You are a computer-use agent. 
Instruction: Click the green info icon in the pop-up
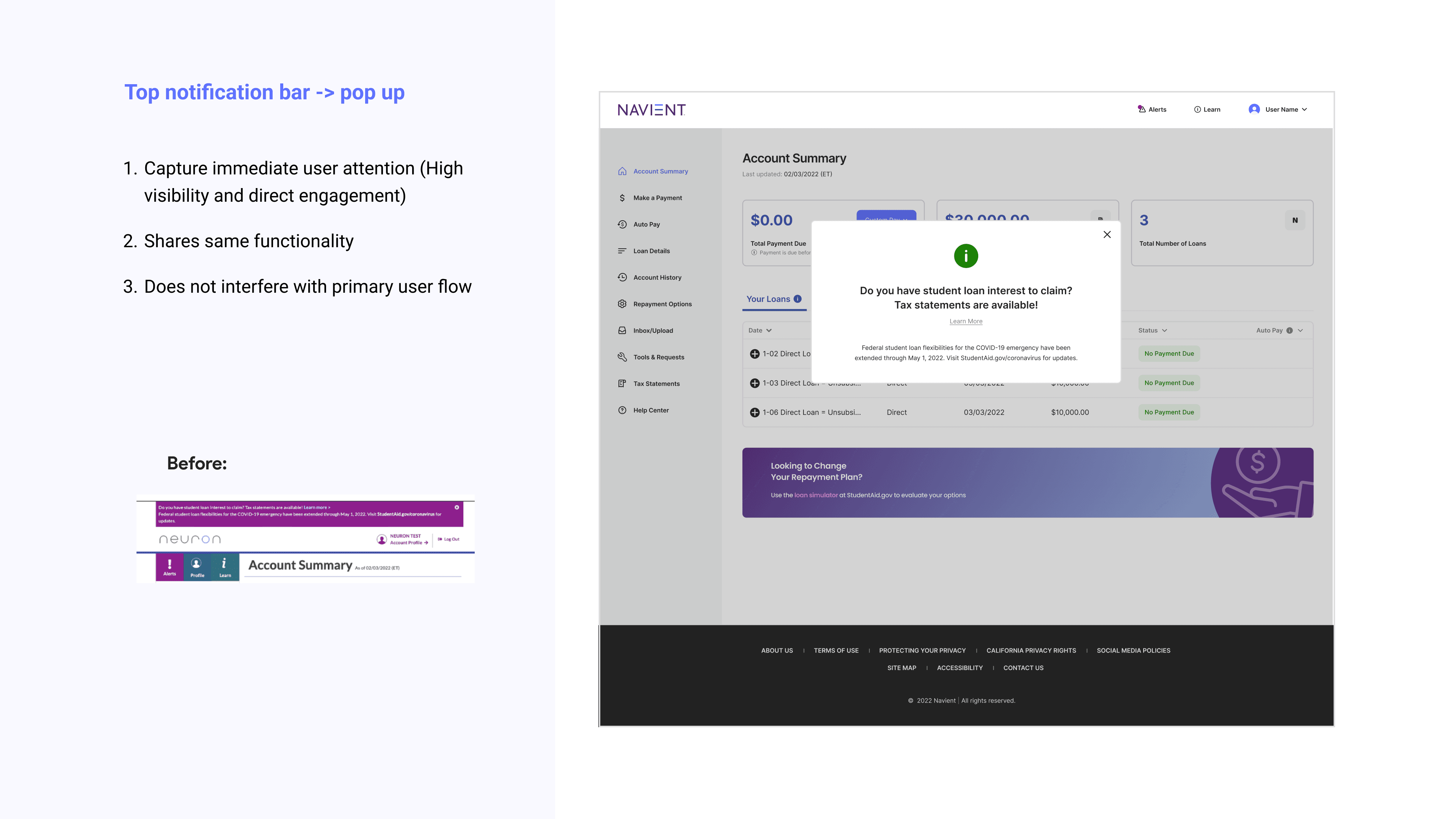point(966,256)
